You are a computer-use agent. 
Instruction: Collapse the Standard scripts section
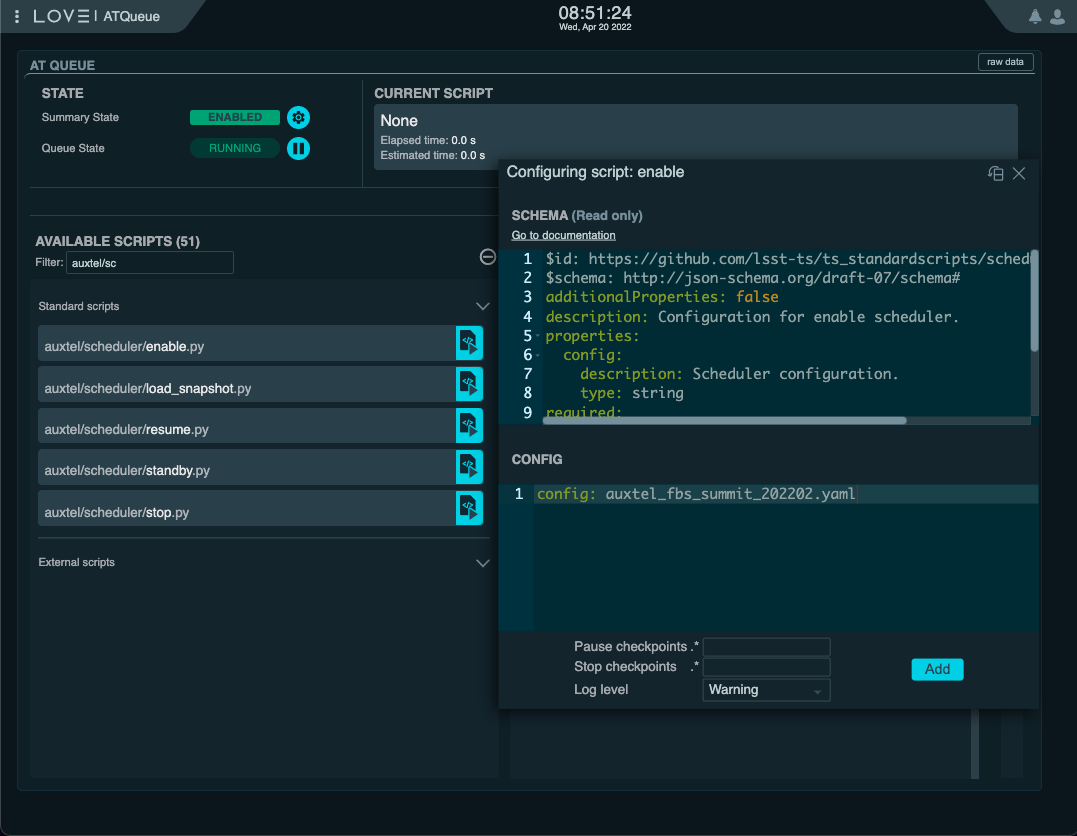click(483, 306)
